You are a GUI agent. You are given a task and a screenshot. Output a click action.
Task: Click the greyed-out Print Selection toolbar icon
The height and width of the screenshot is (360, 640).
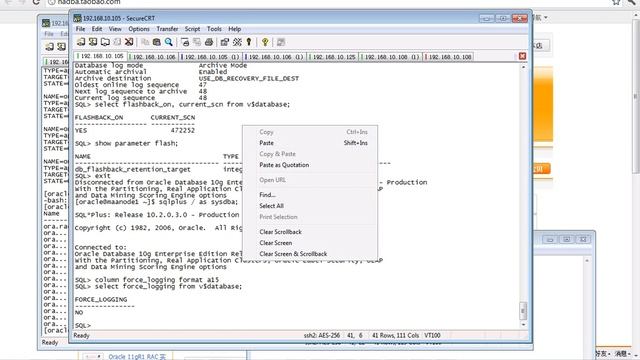[197, 42]
